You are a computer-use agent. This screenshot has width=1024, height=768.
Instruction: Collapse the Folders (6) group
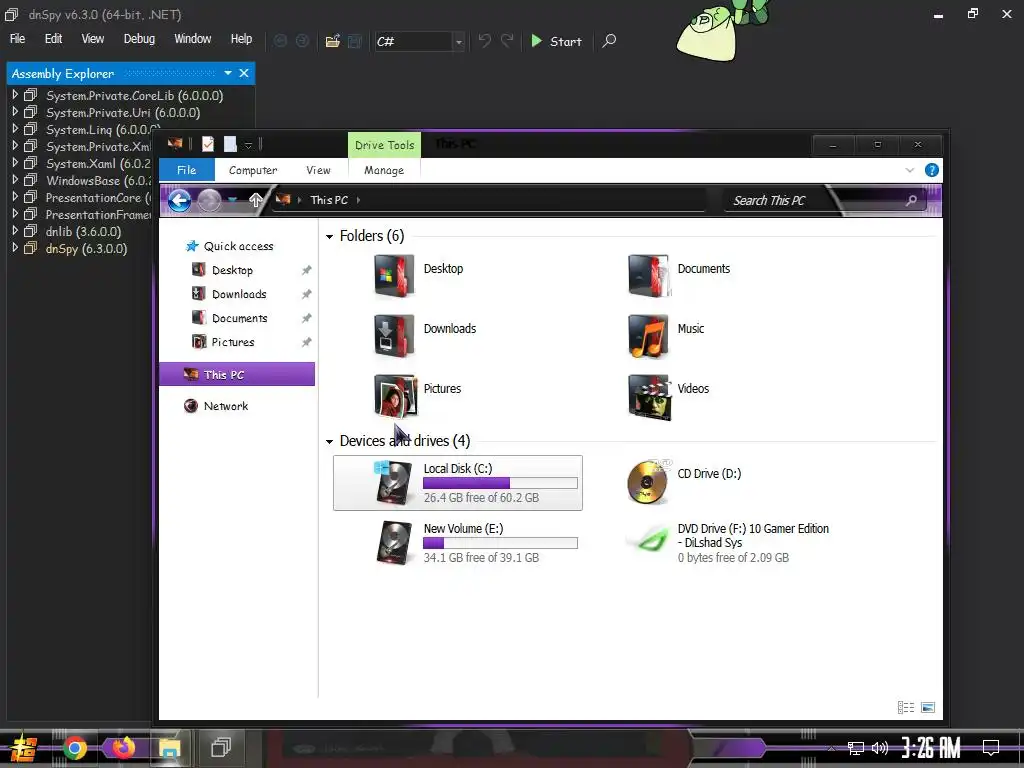[x=329, y=236]
